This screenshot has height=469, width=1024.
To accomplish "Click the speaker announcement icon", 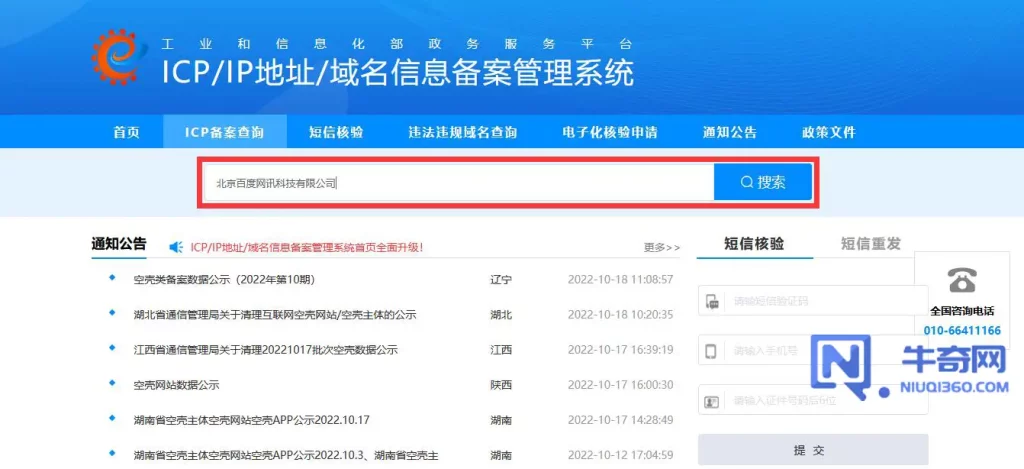I will [x=176, y=247].
